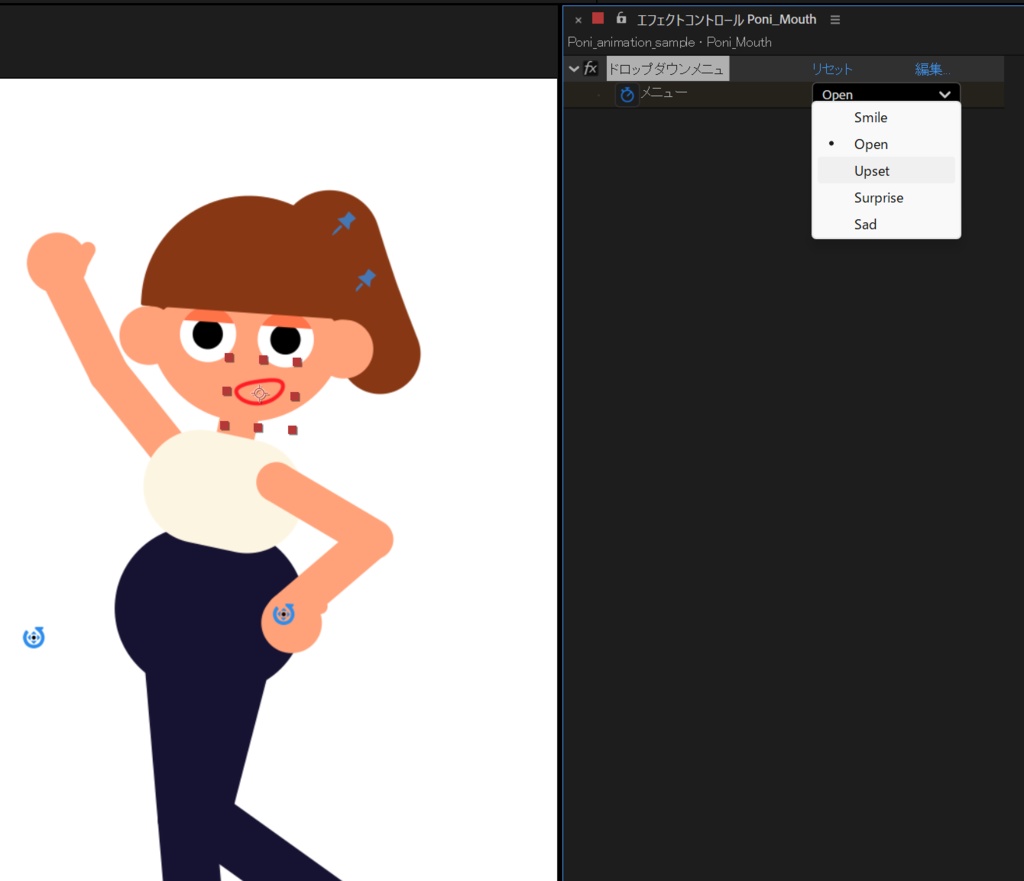Toggle the fx switch to disable the Dropdown effect

[x=590, y=68]
